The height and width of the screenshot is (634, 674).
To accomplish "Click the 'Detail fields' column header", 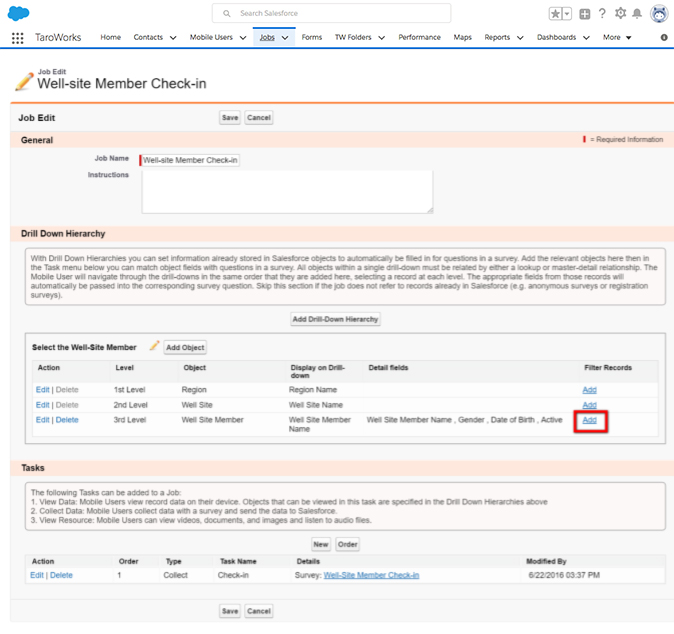I will 388,368.
